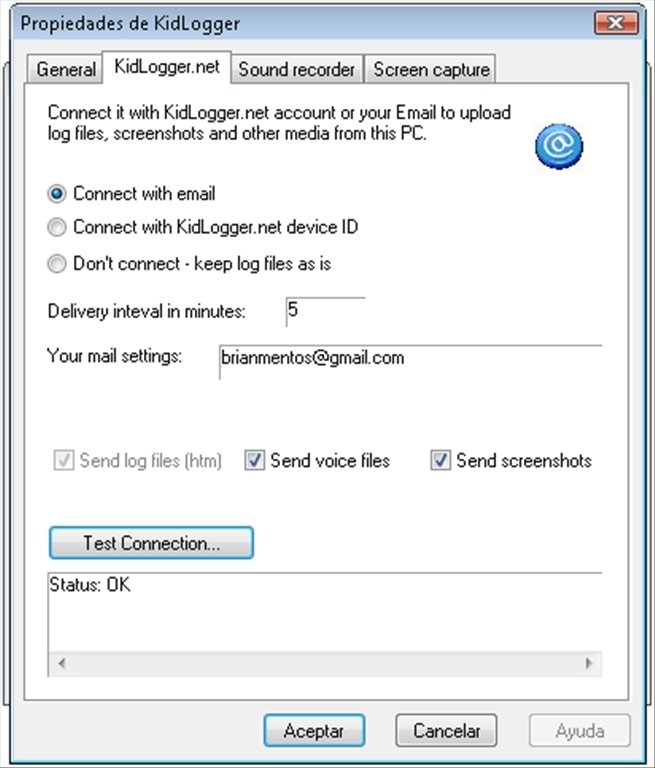
Task: Click Cancelar to discard changes
Action: click(x=446, y=730)
